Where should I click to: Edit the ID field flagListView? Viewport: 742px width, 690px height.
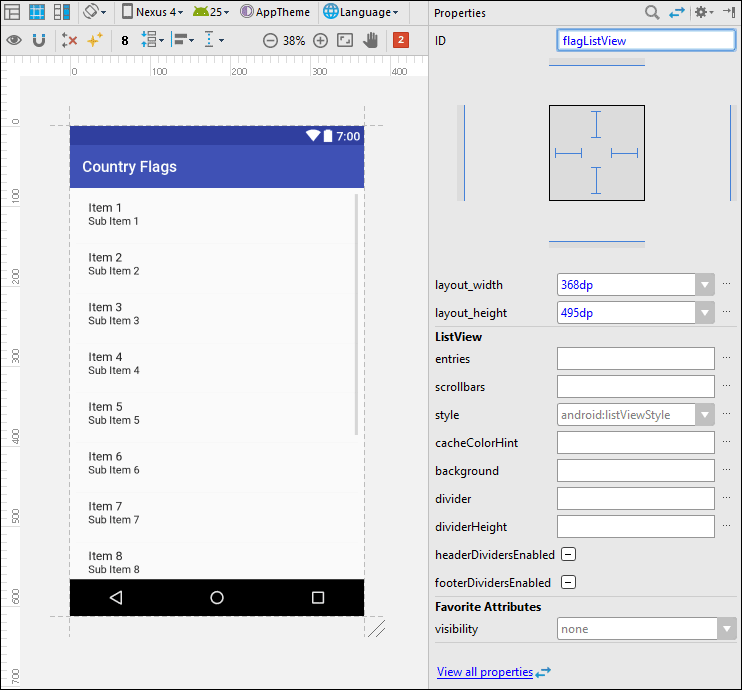(646, 40)
